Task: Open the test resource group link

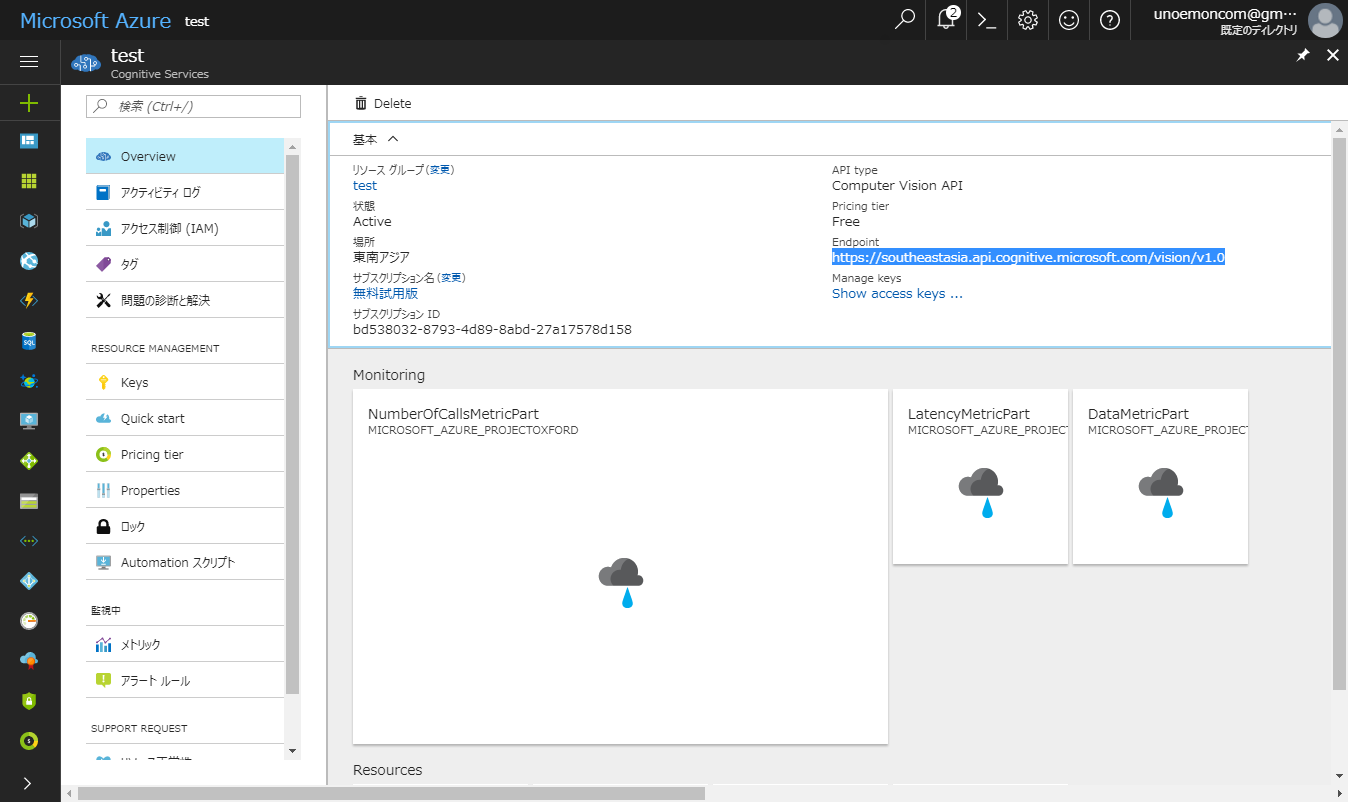Action: coord(364,185)
